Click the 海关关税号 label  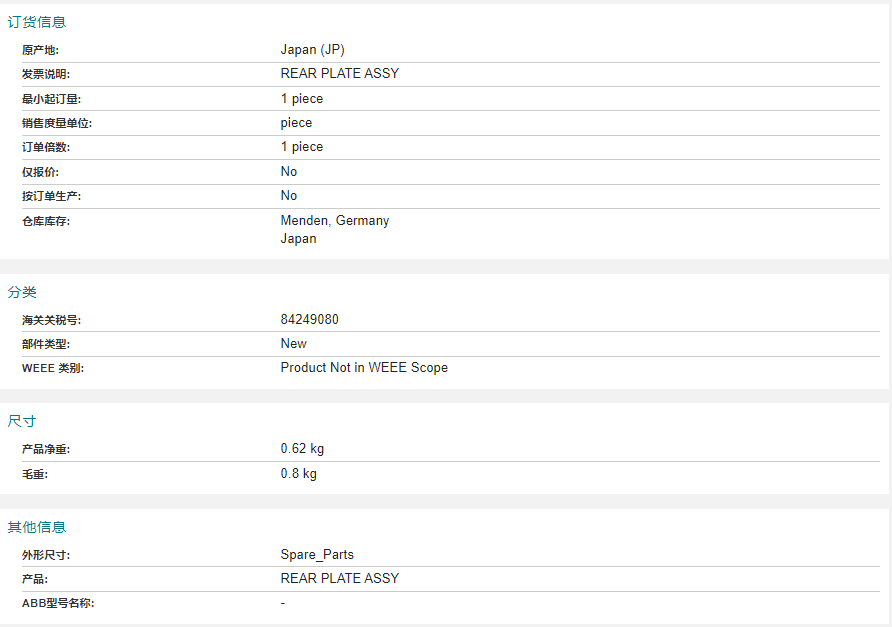tap(51, 320)
